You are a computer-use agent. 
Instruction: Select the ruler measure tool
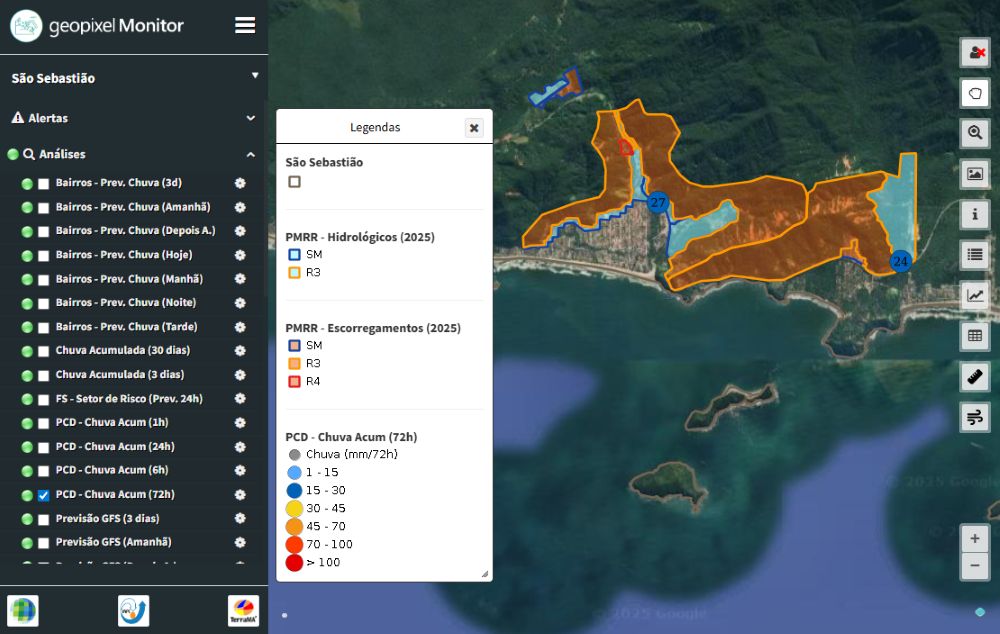coord(975,376)
